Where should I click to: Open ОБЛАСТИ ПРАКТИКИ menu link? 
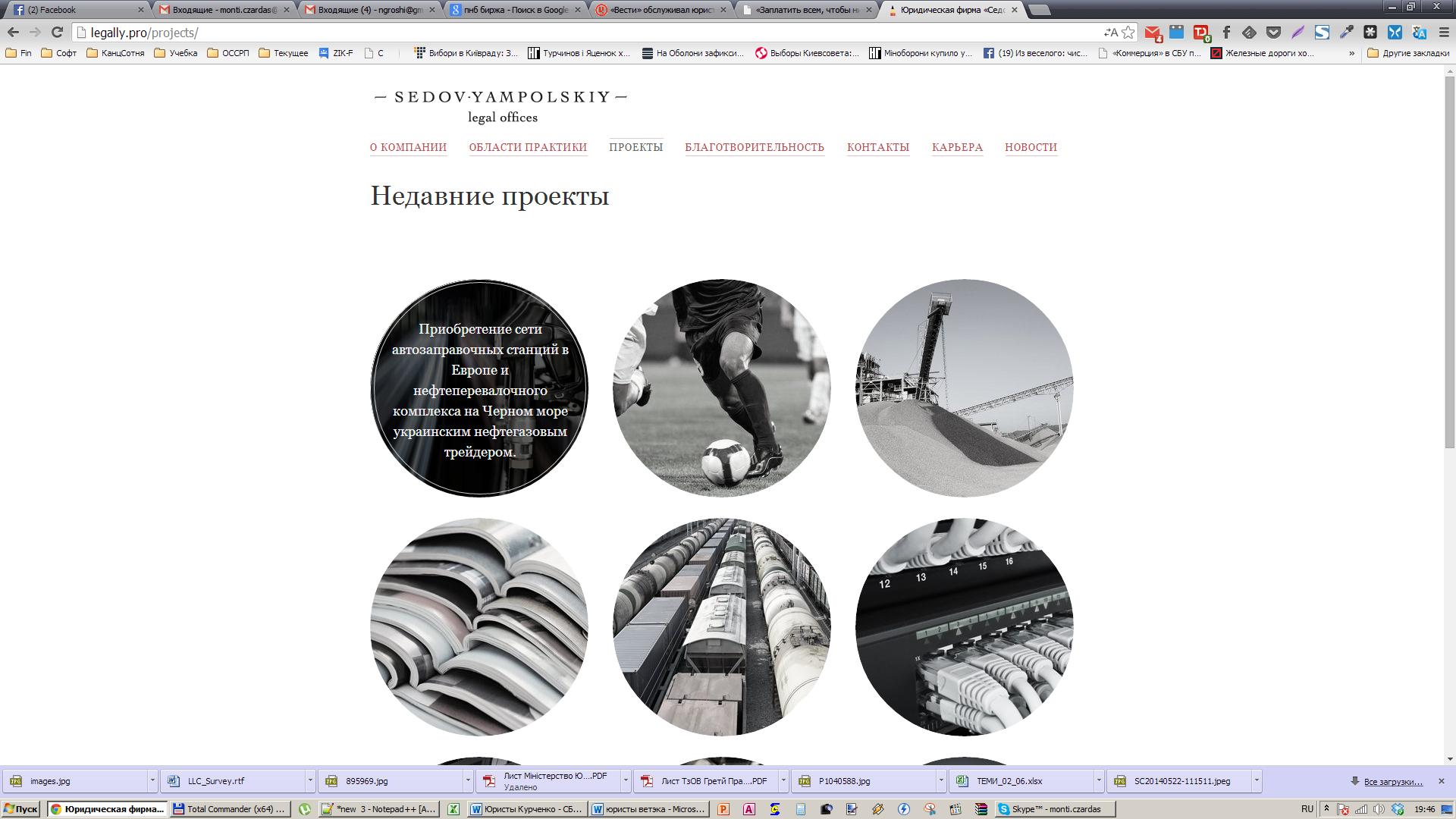click(x=528, y=147)
